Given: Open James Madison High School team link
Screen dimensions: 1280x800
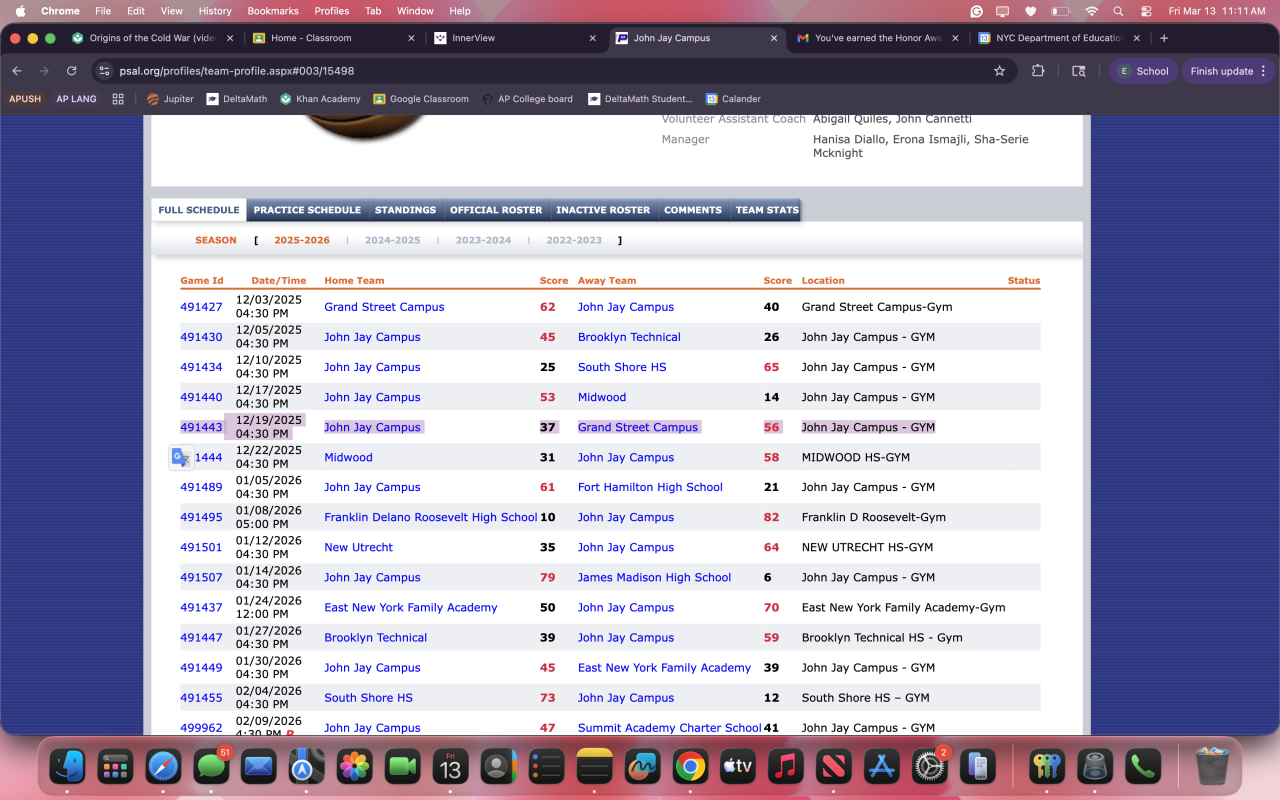Looking at the screenshot, I should 654,577.
